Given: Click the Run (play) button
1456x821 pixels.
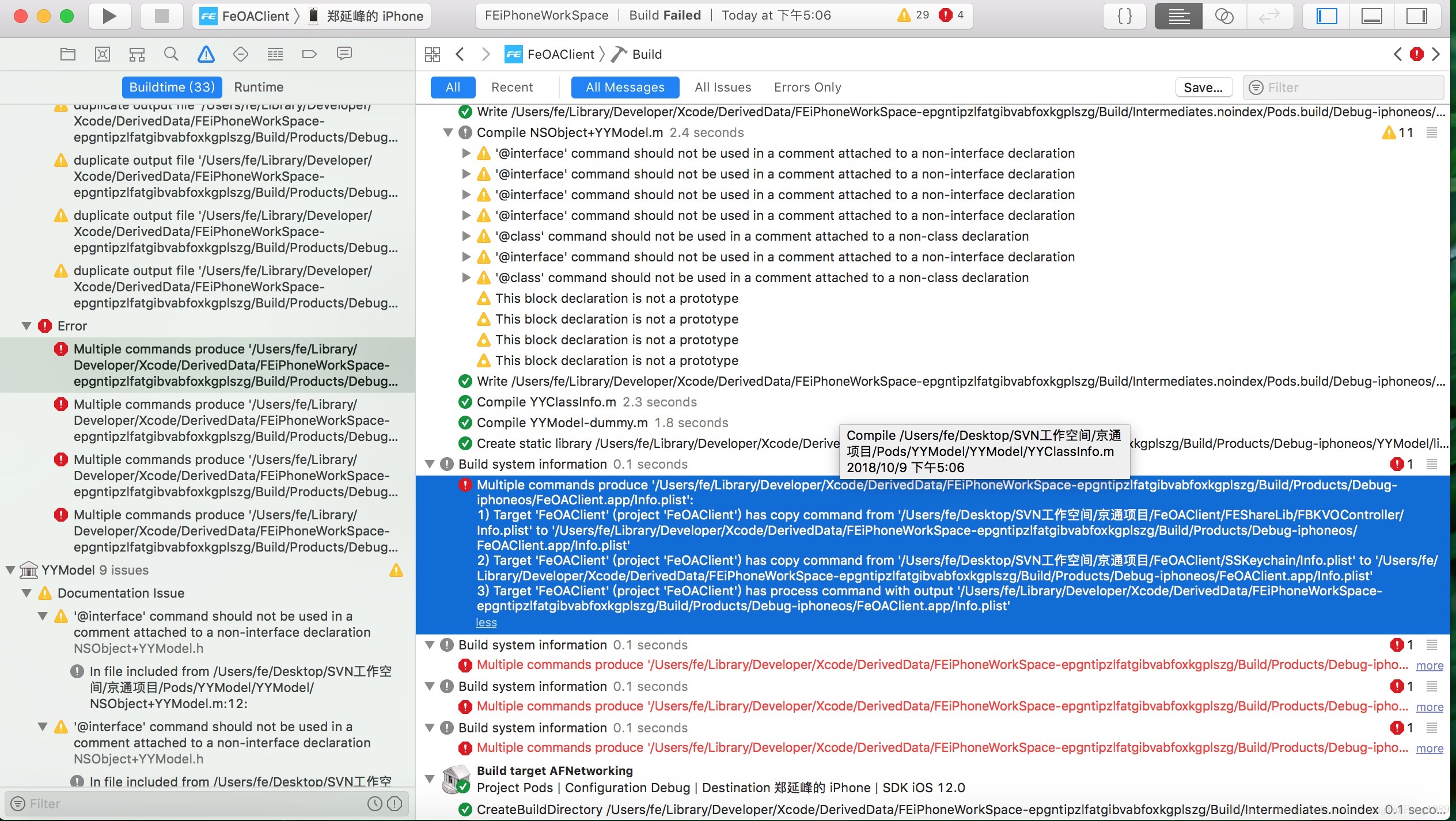Looking at the screenshot, I should 109,16.
